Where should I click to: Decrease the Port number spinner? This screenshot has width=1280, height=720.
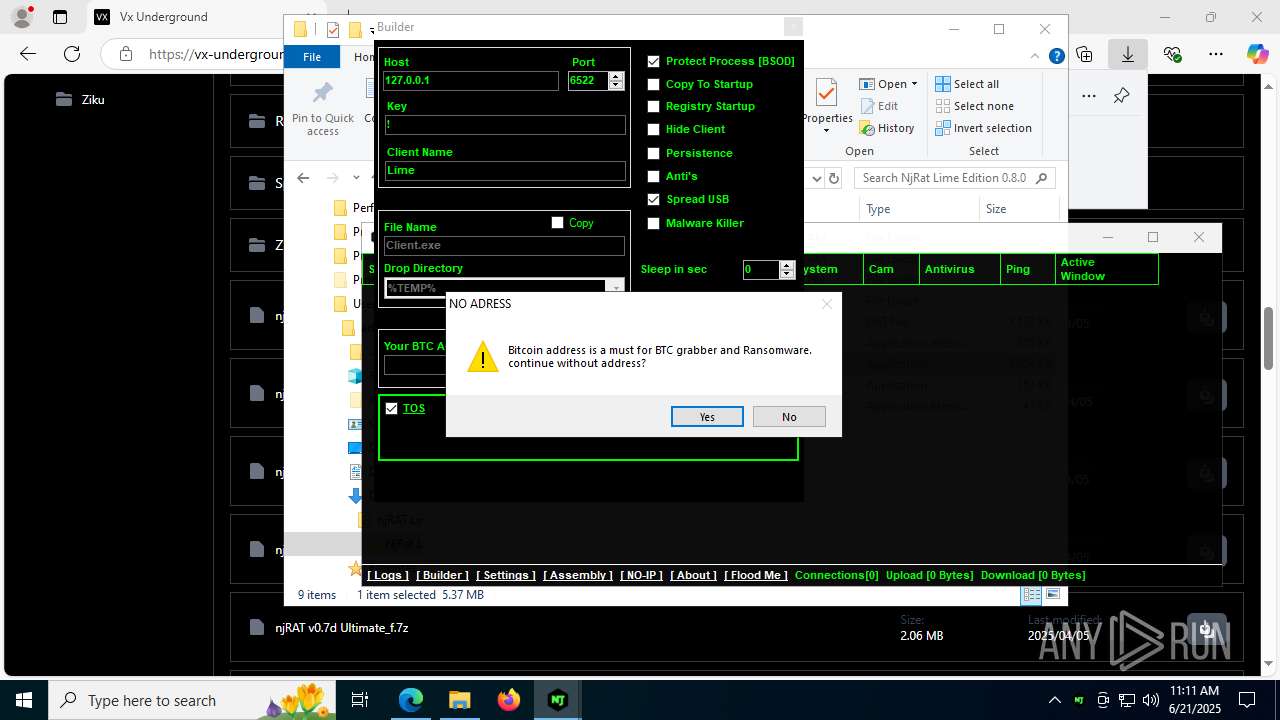tap(616, 86)
